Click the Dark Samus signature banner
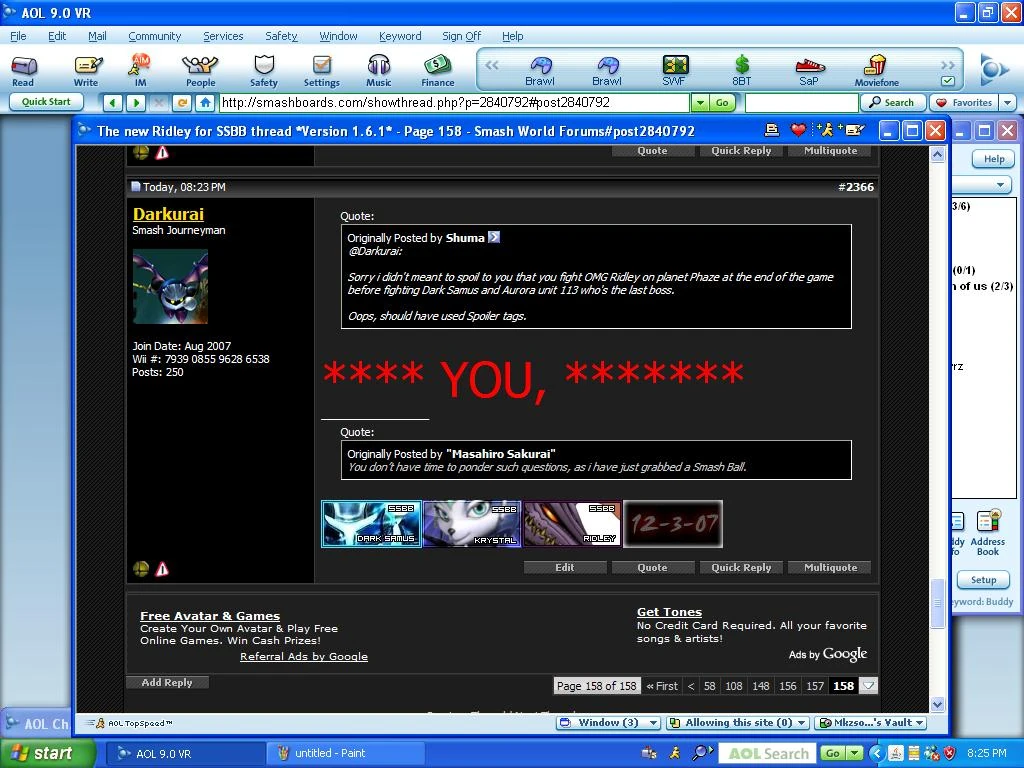The image size is (1024, 768). tap(371, 524)
